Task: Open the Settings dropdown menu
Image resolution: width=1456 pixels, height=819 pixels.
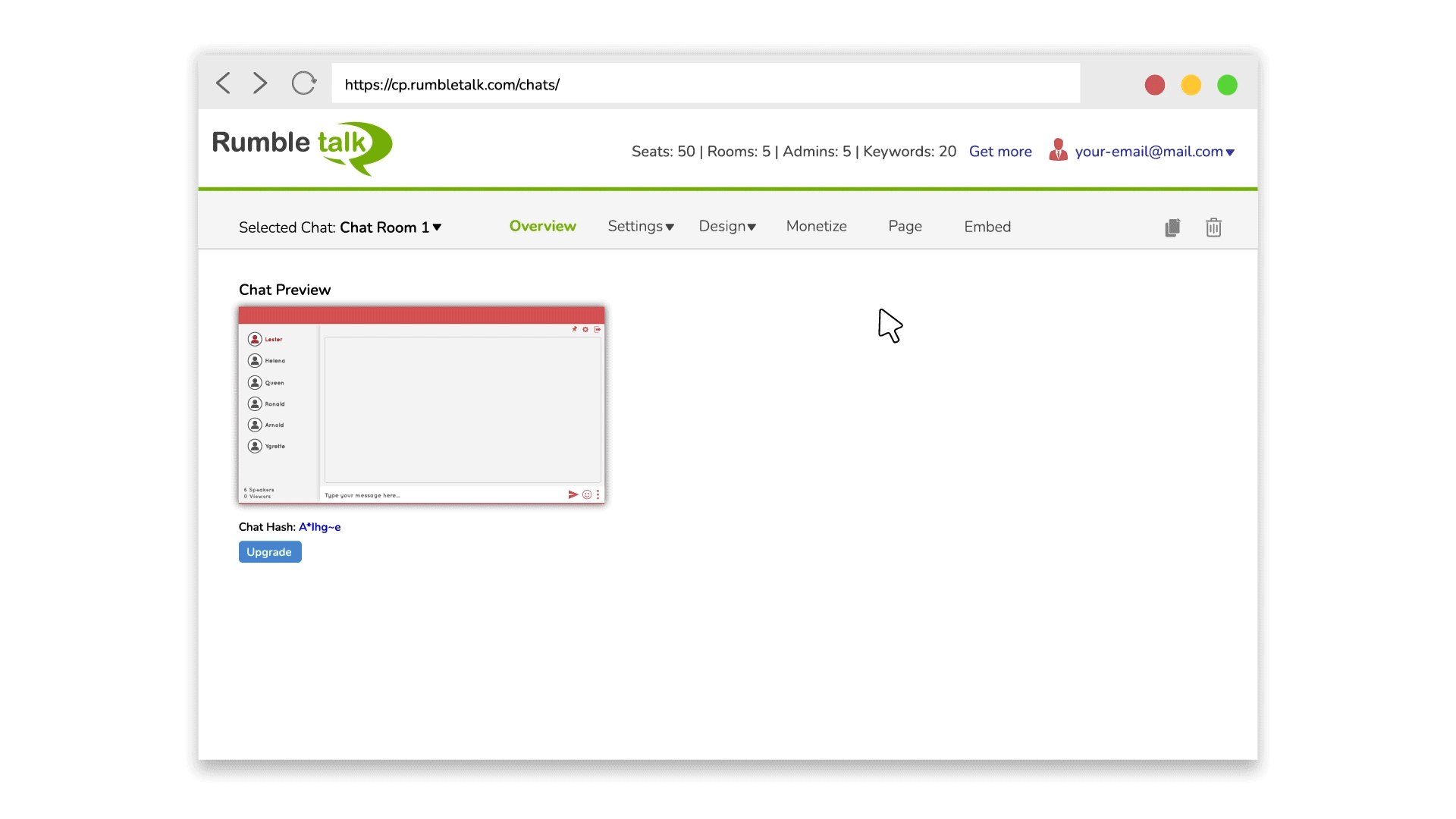Action: coord(641,226)
